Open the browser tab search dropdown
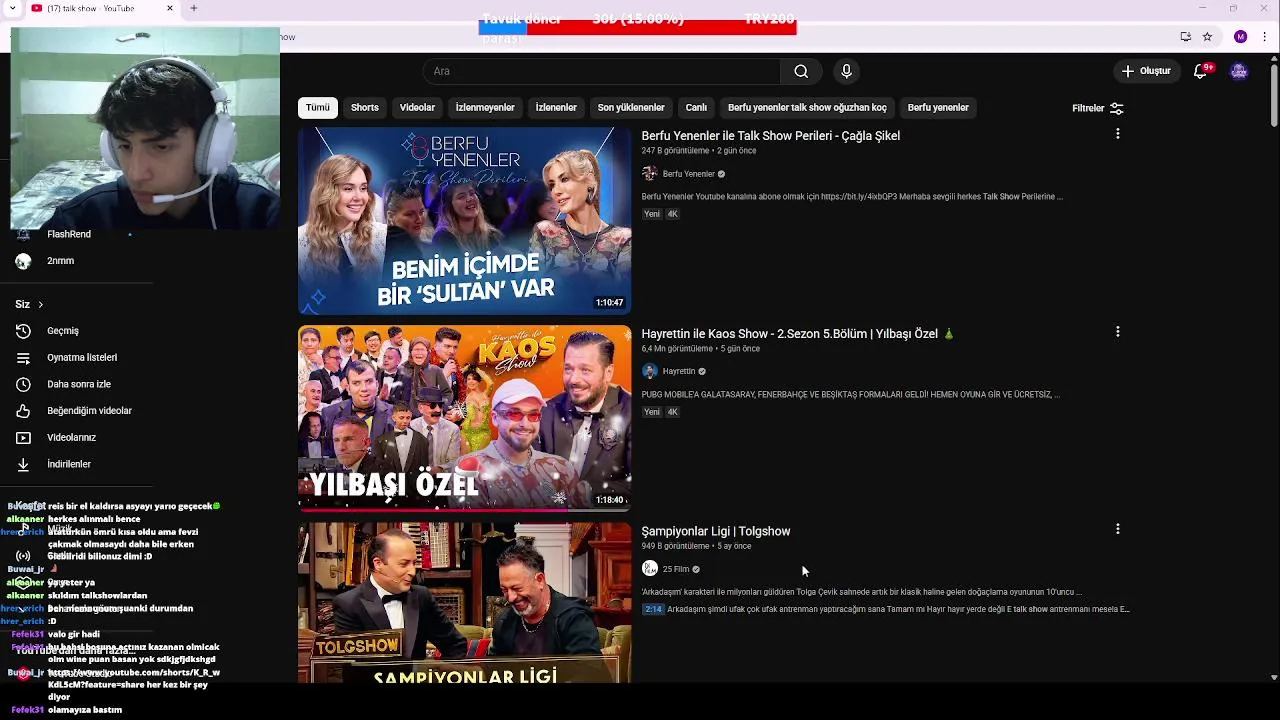 tap(13, 8)
